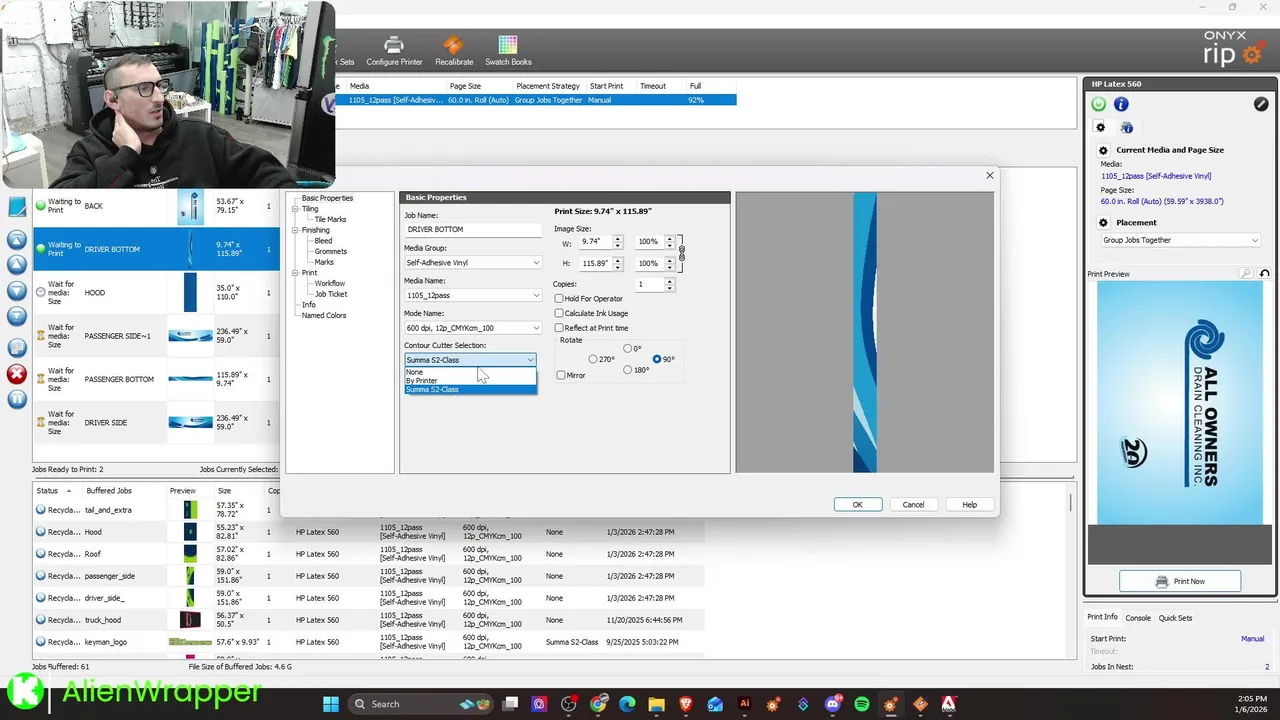1280x720 pixels.
Task: Increase the Copies stepper value
Action: [669, 281]
